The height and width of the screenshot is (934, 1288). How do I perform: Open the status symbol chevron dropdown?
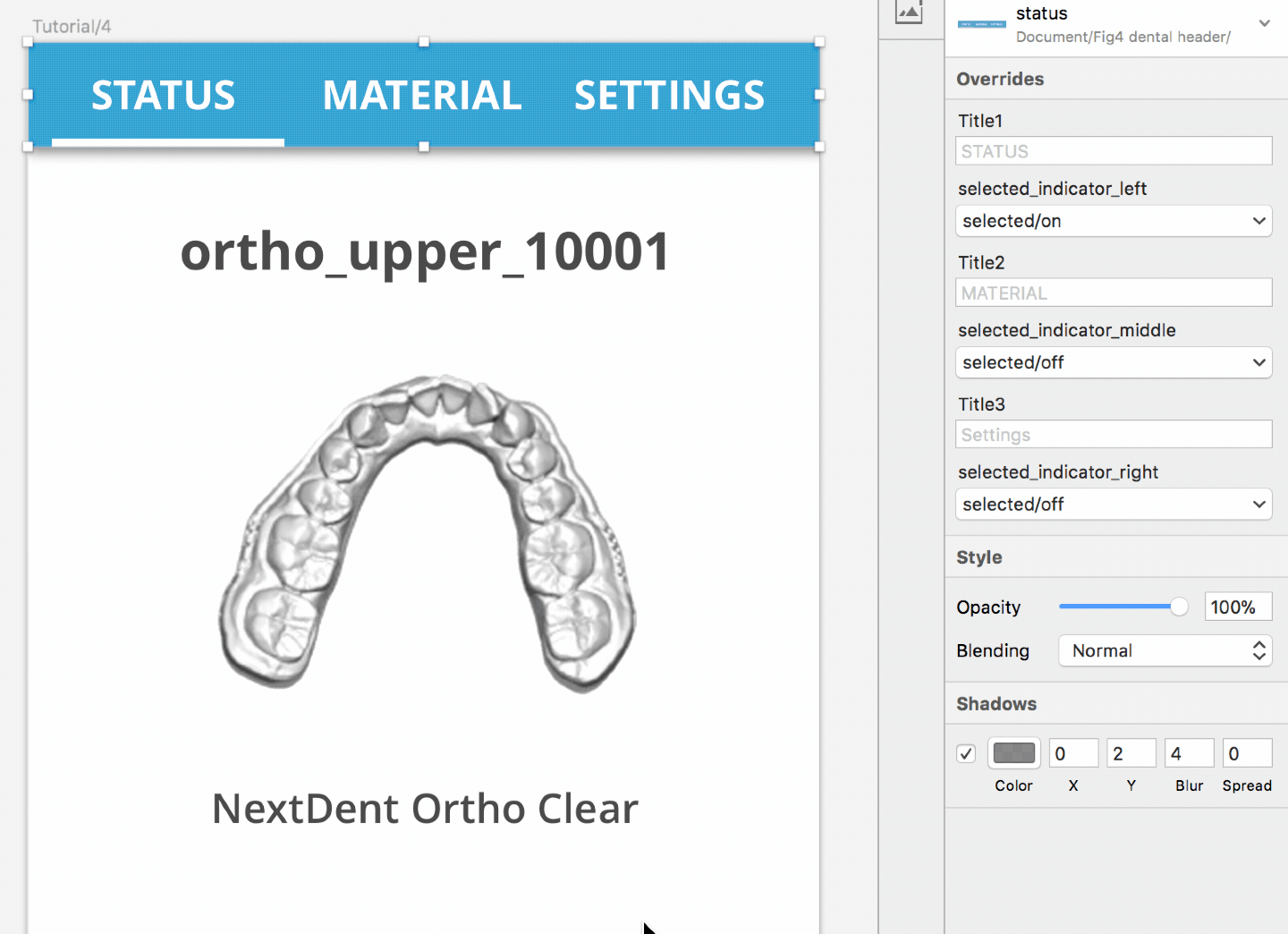pyautogui.click(x=1265, y=23)
